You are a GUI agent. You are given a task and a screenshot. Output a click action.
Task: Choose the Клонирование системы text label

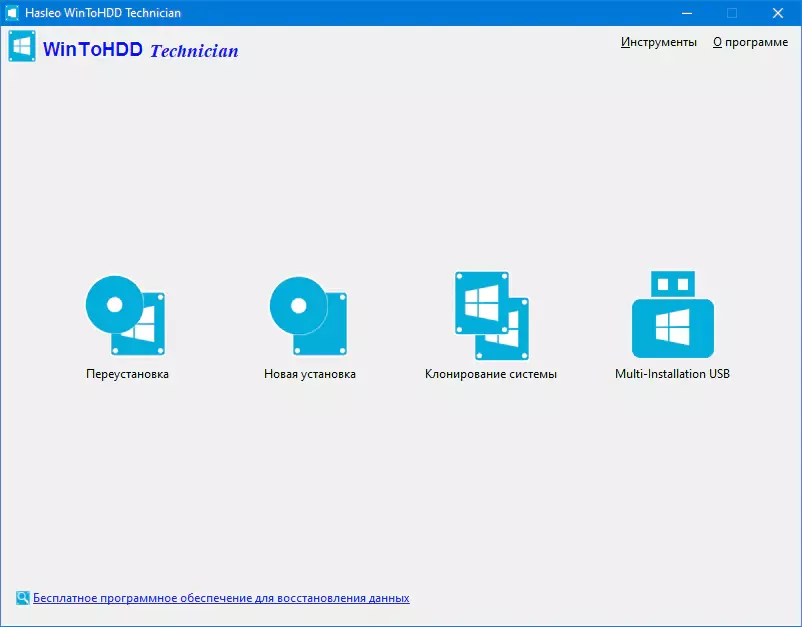490,374
